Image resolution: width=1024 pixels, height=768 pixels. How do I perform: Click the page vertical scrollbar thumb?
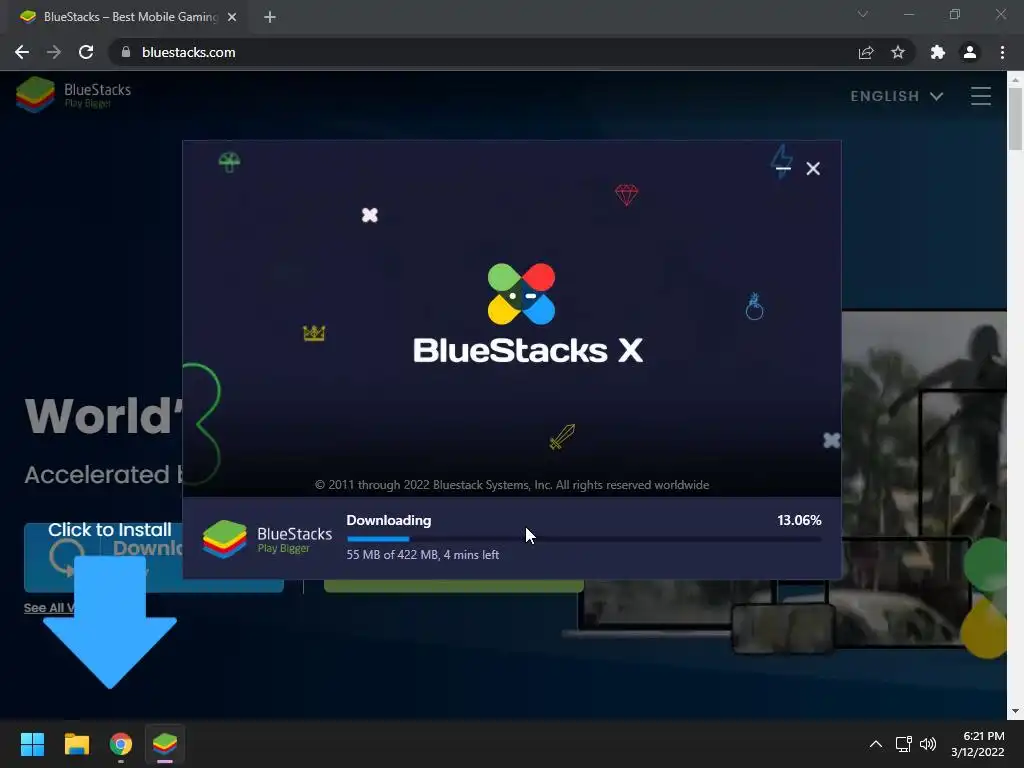[x=1015, y=119]
